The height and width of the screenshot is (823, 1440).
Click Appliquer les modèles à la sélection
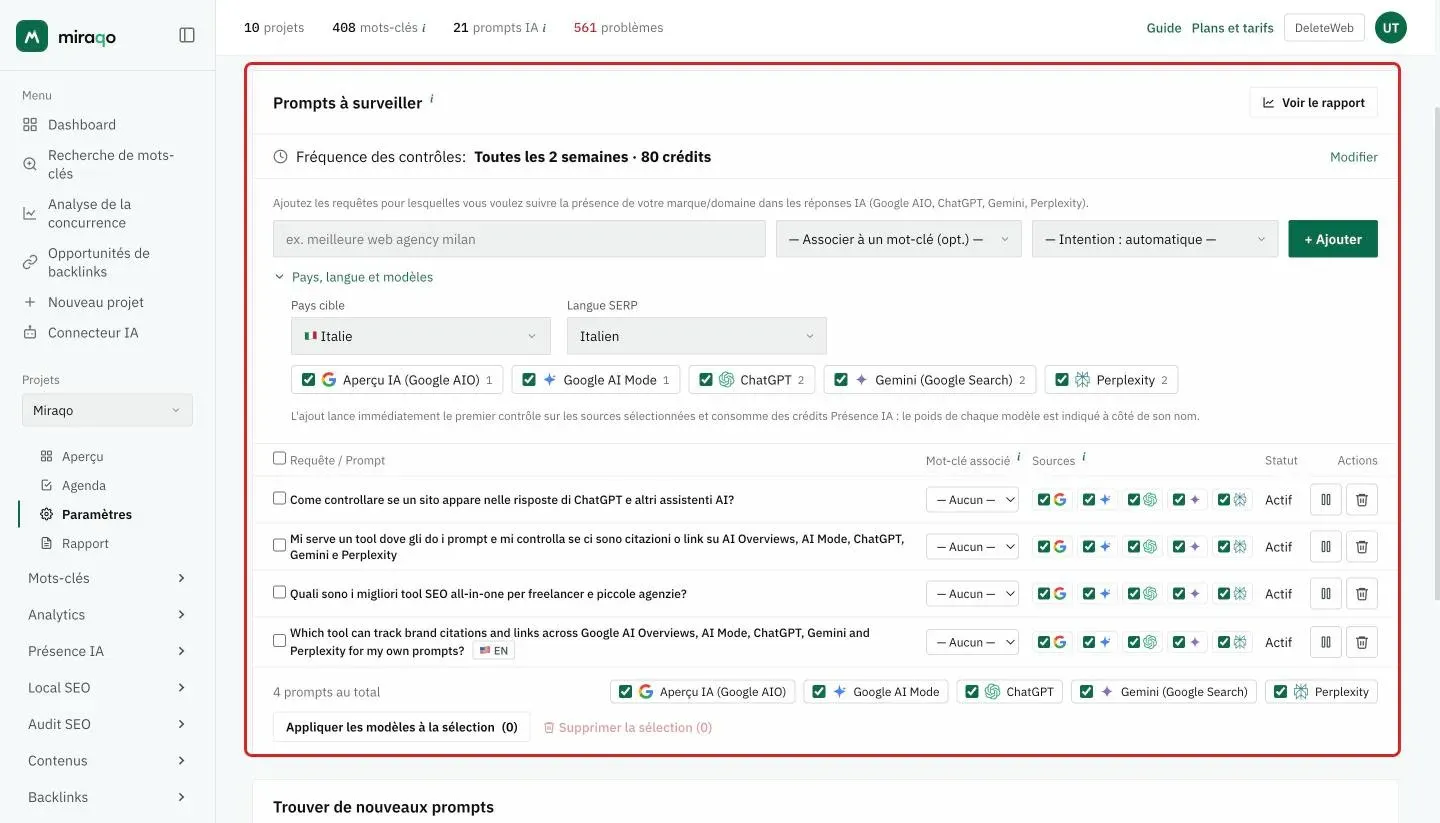(402, 727)
